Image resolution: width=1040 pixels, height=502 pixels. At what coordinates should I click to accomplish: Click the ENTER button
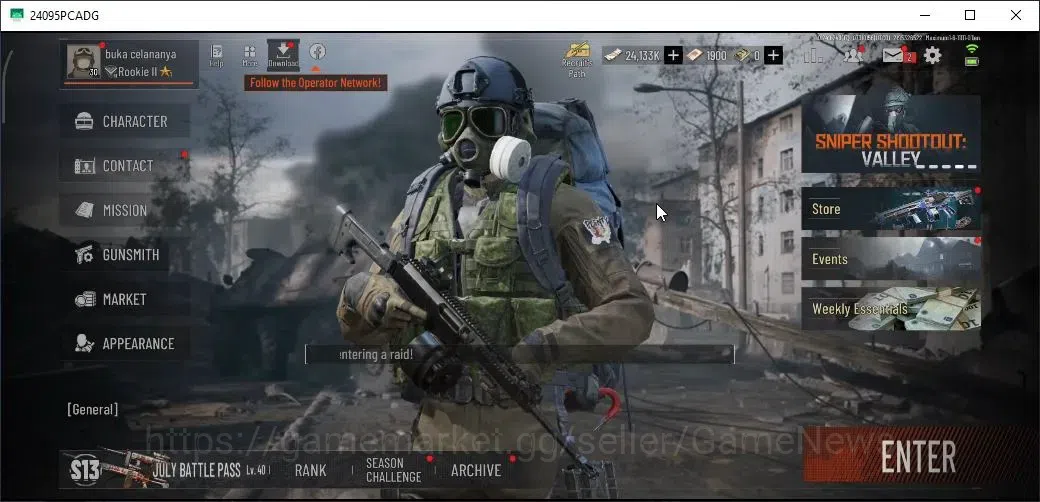918,456
